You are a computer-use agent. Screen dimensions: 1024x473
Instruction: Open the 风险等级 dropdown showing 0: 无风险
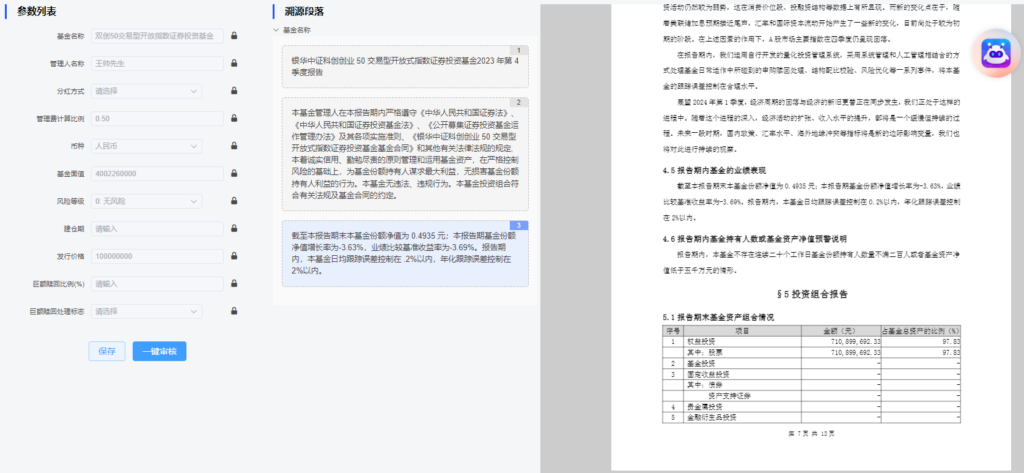[x=146, y=201]
